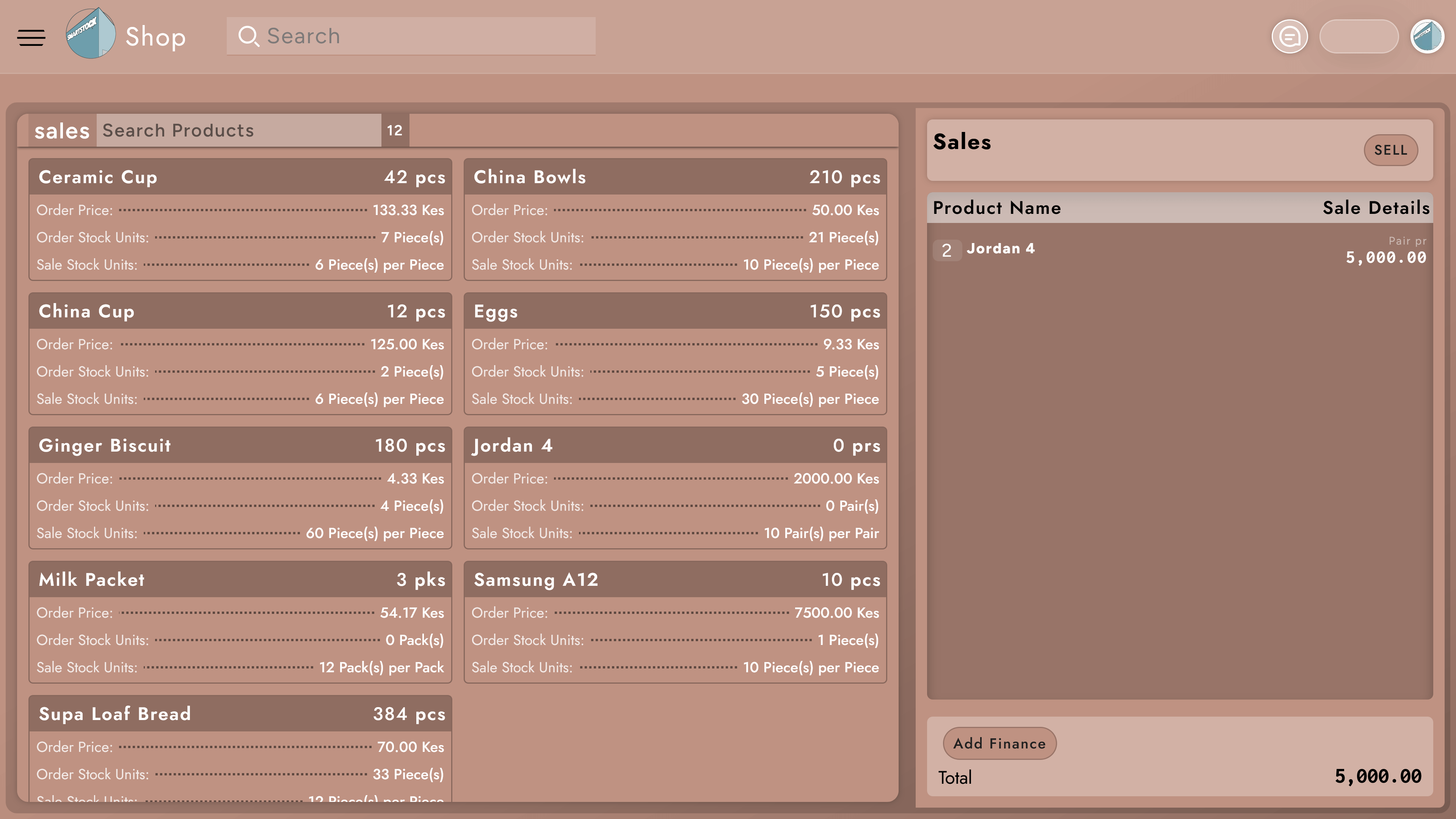The height and width of the screenshot is (819, 1456).
Task: Open Jordan 4 item in sales list
Action: [1001, 249]
